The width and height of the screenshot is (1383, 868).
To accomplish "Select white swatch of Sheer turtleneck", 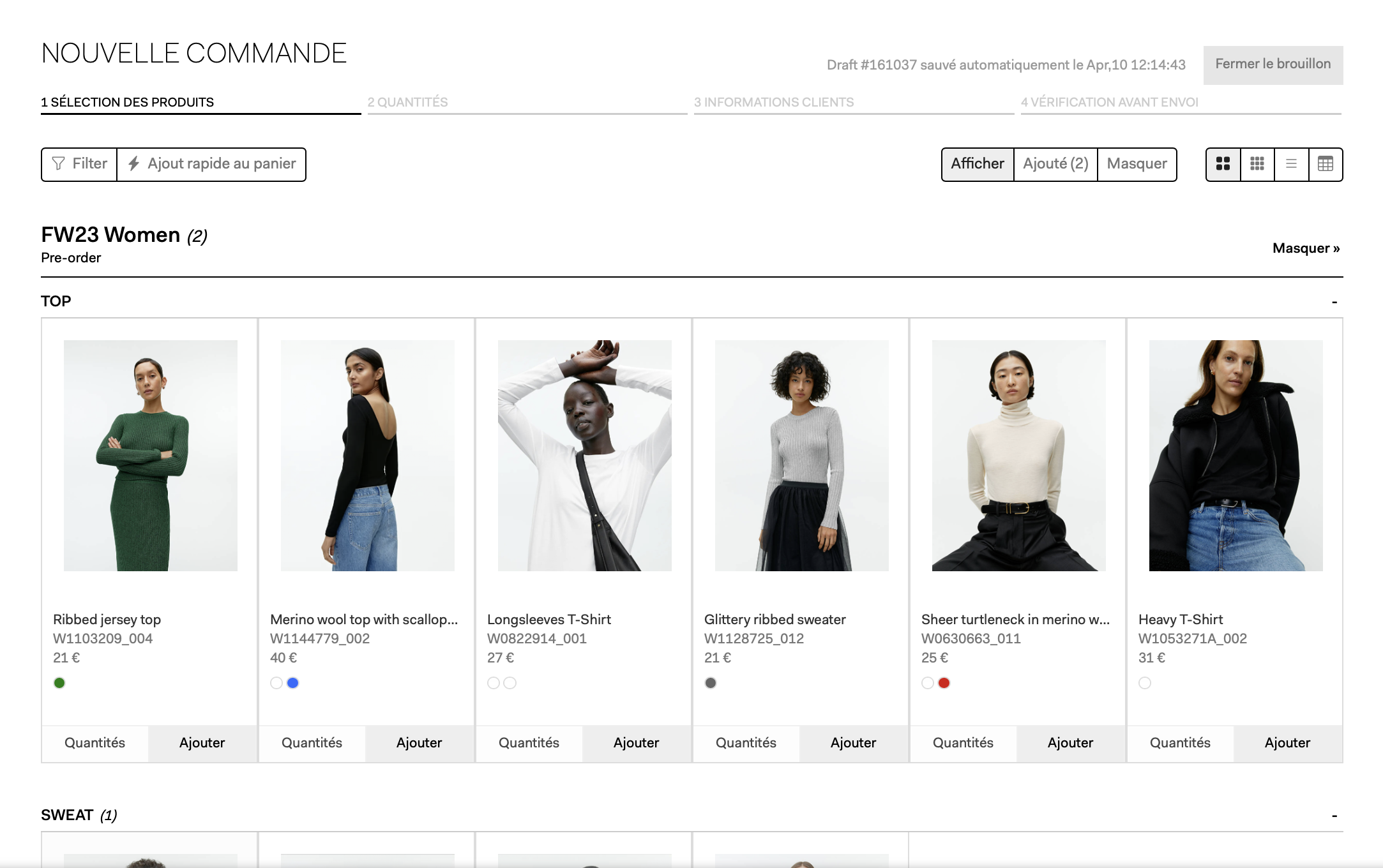I will tap(928, 683).
